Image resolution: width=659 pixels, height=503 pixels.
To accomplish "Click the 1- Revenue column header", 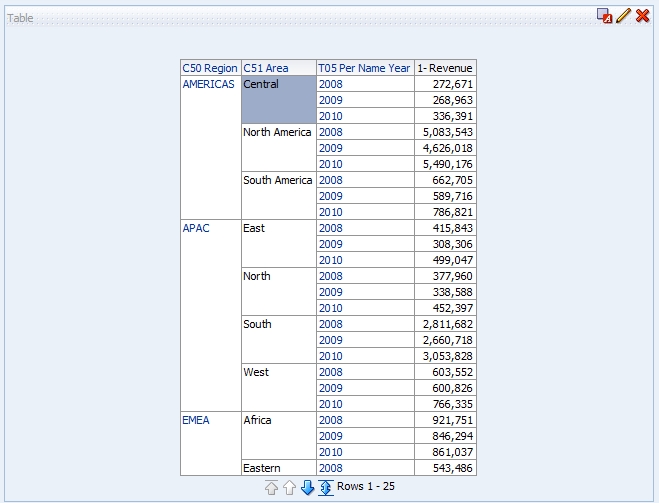I will pyautogui.click(x=445, y=68).
